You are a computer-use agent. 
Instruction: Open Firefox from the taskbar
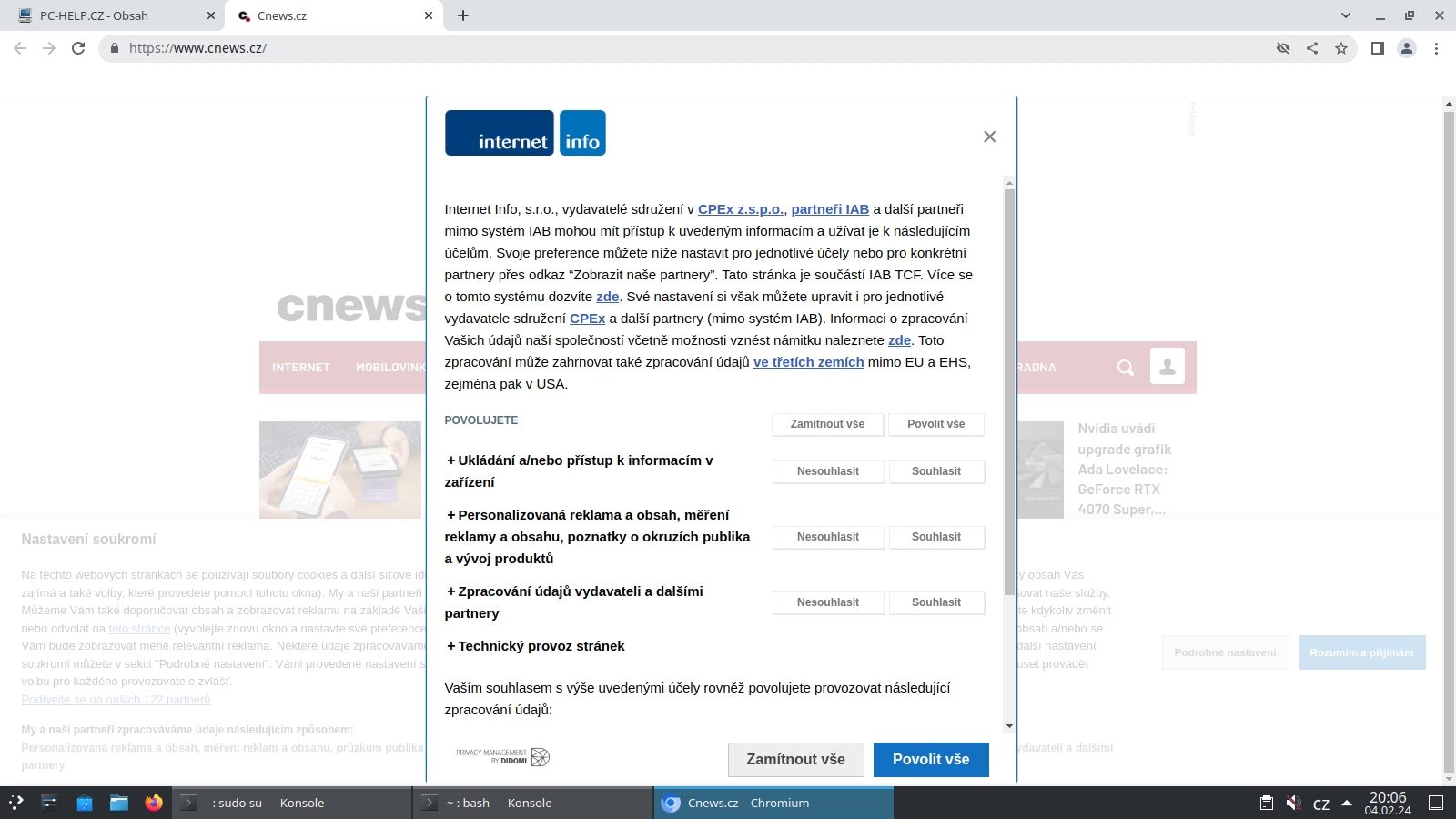tap(154, 803)
